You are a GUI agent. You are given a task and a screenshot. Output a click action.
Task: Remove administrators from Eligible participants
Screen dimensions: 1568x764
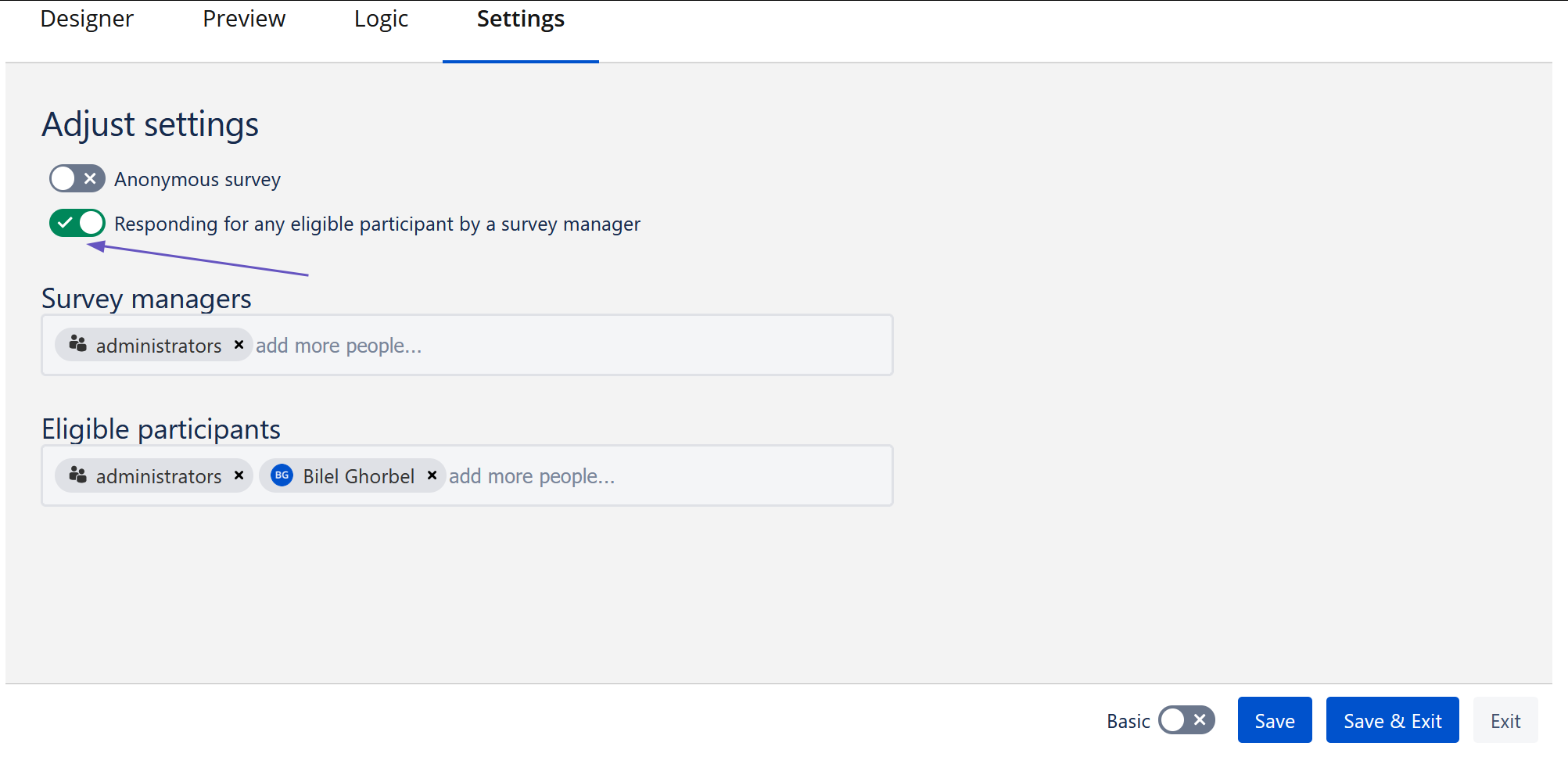pyautogui.click(x=239, y=475)
